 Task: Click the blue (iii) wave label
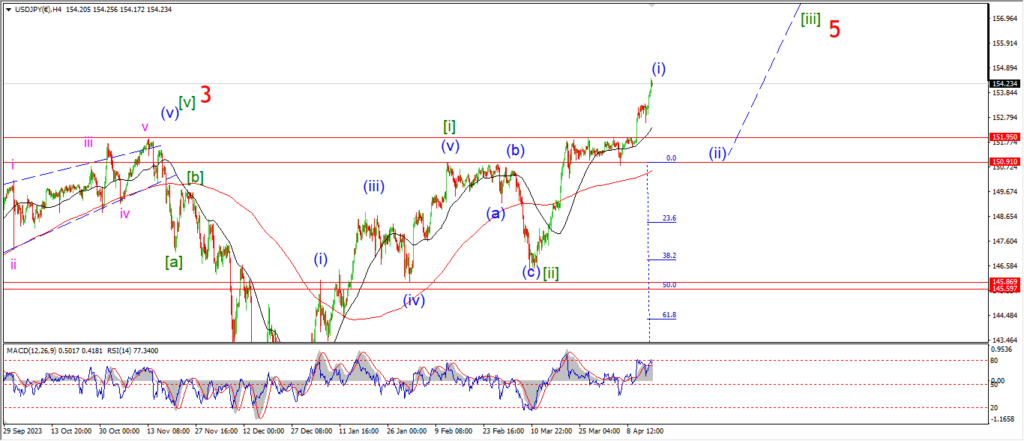click(x=373, y=185)
